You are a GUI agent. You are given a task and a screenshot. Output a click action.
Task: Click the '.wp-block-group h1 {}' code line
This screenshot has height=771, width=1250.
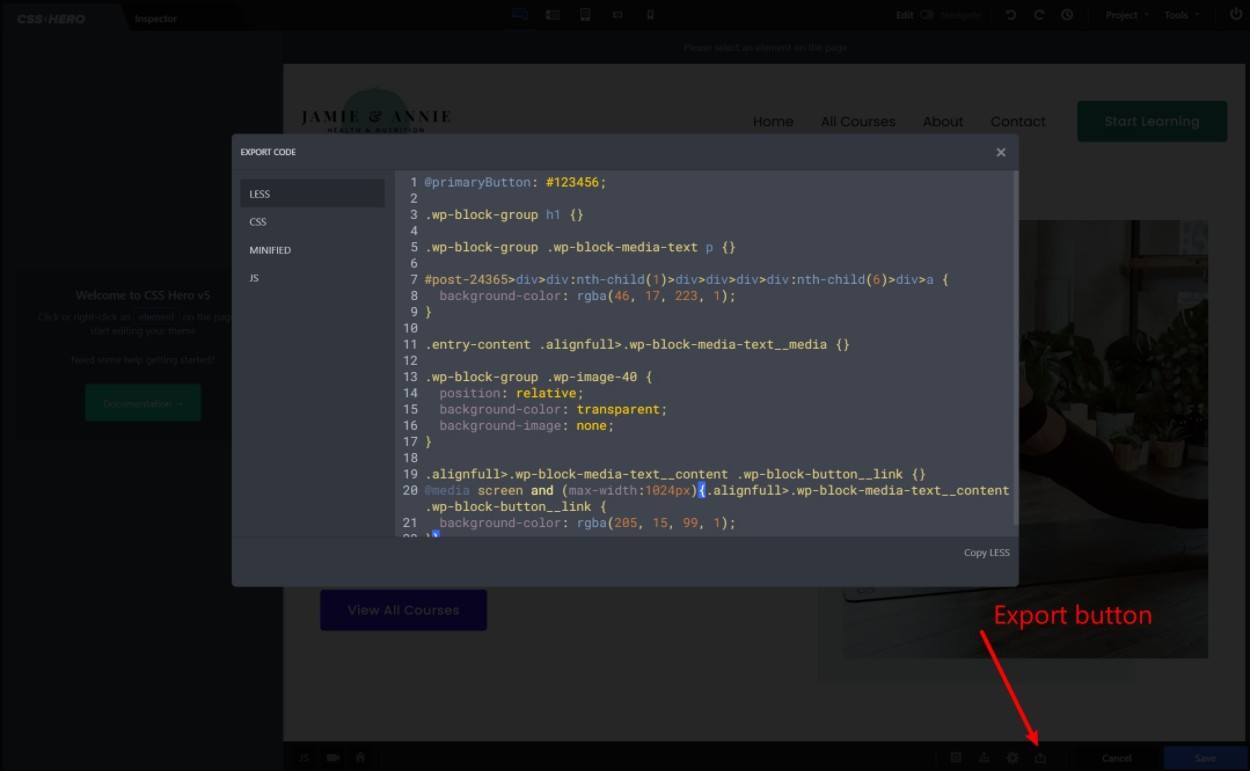503,215
